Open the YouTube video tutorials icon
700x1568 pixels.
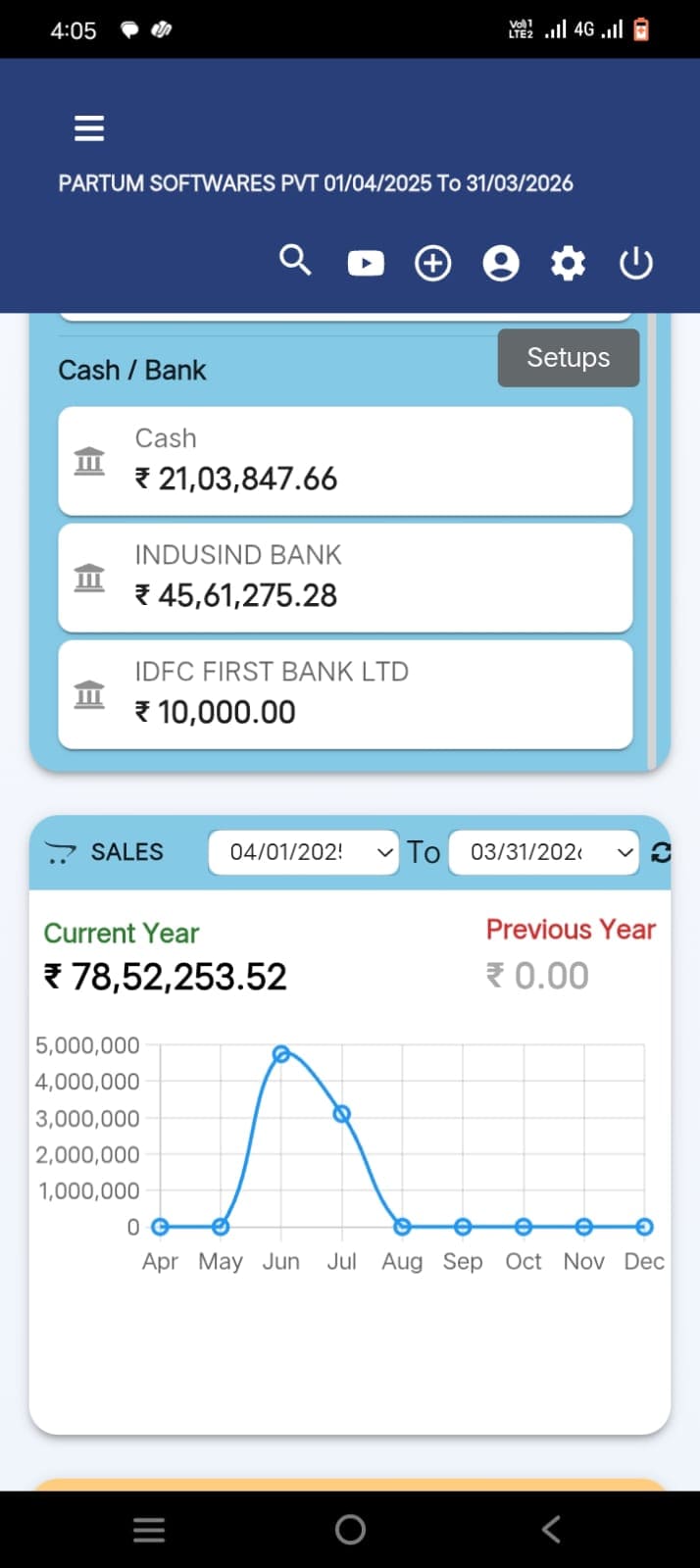366,263
